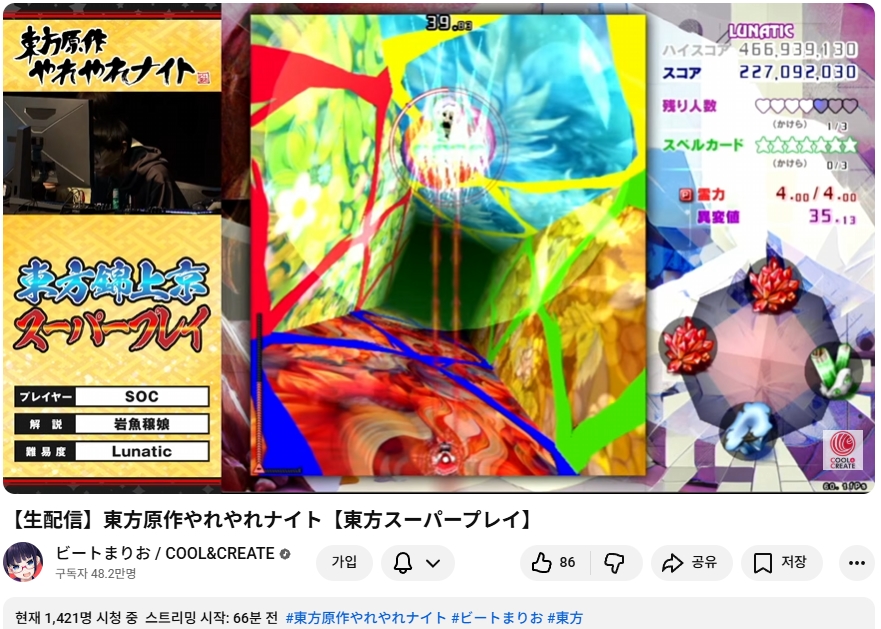Like the video with 86 likes

pyautogui.click(x=555, y=562)
